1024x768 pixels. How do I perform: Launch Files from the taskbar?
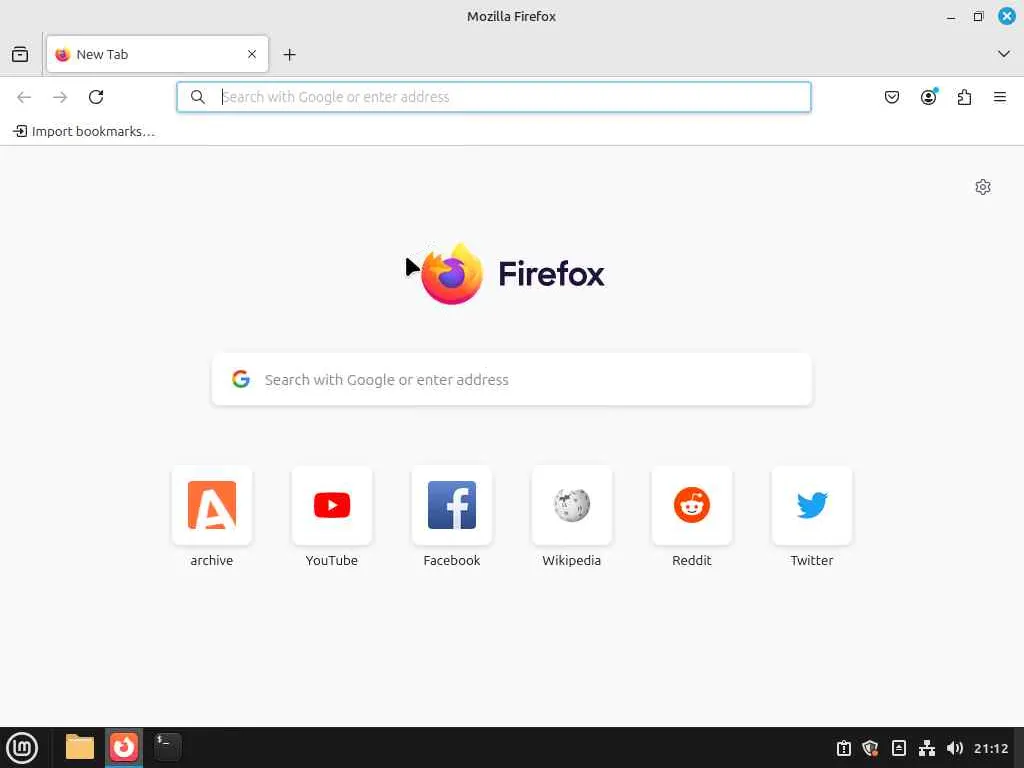(x=80, y=747)
